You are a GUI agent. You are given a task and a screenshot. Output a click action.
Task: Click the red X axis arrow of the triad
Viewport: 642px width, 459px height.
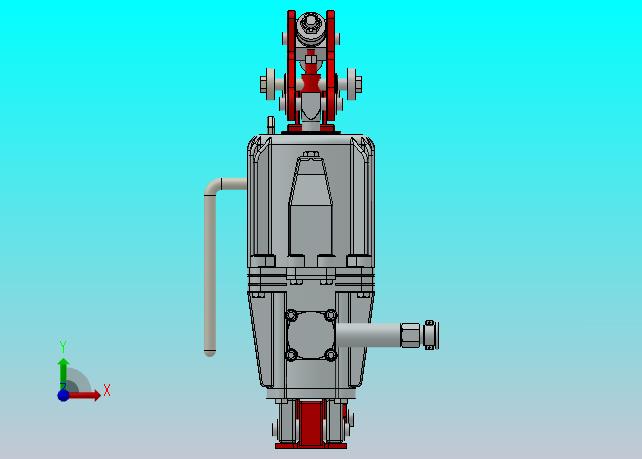(84, 395)
